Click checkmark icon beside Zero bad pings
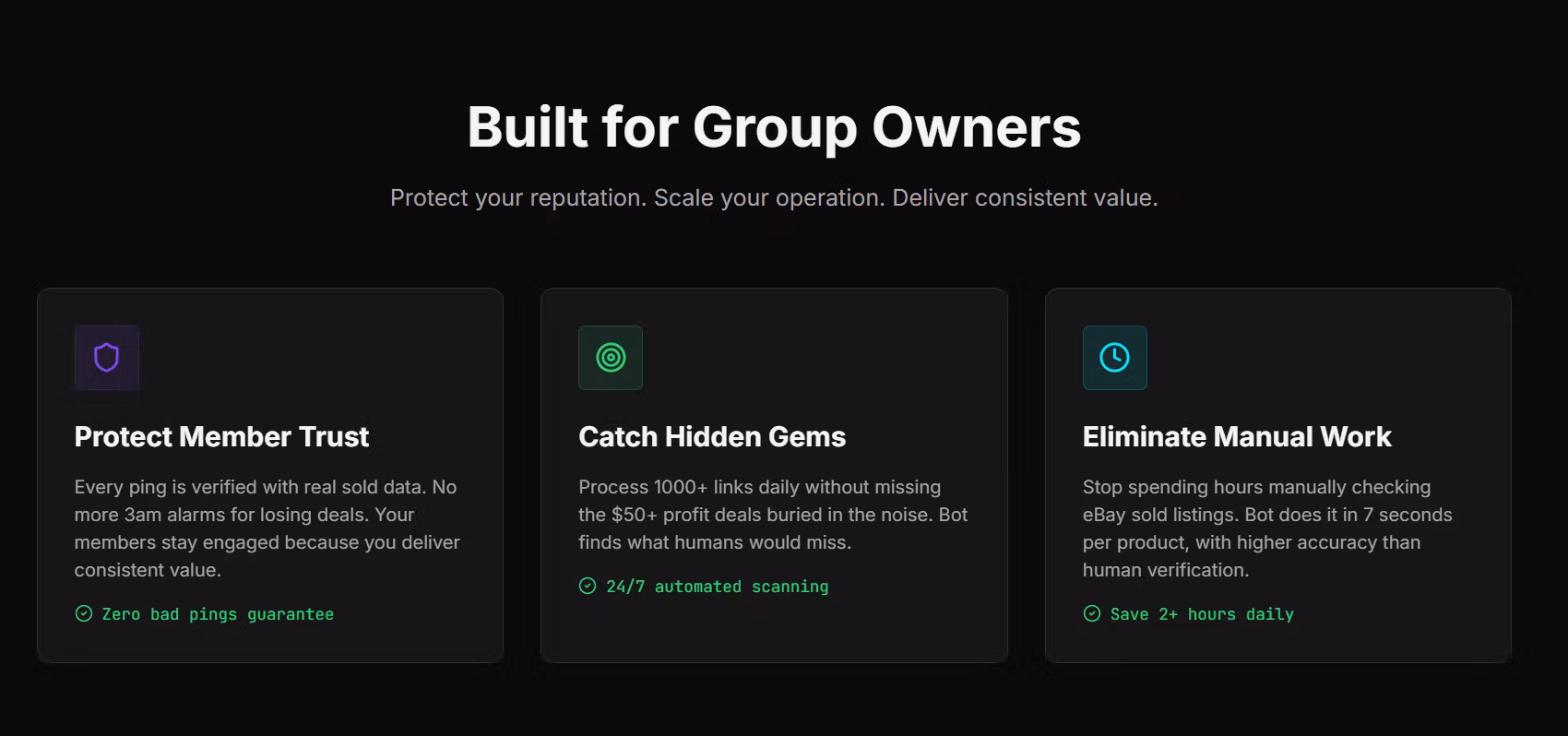This screenshot has height=736, width=1568. [x=84, y=614]
